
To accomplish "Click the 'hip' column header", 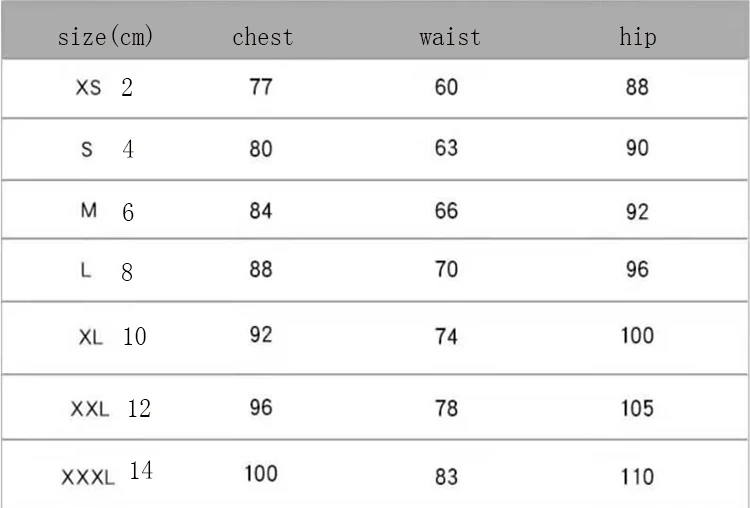I will pos(638,37).
